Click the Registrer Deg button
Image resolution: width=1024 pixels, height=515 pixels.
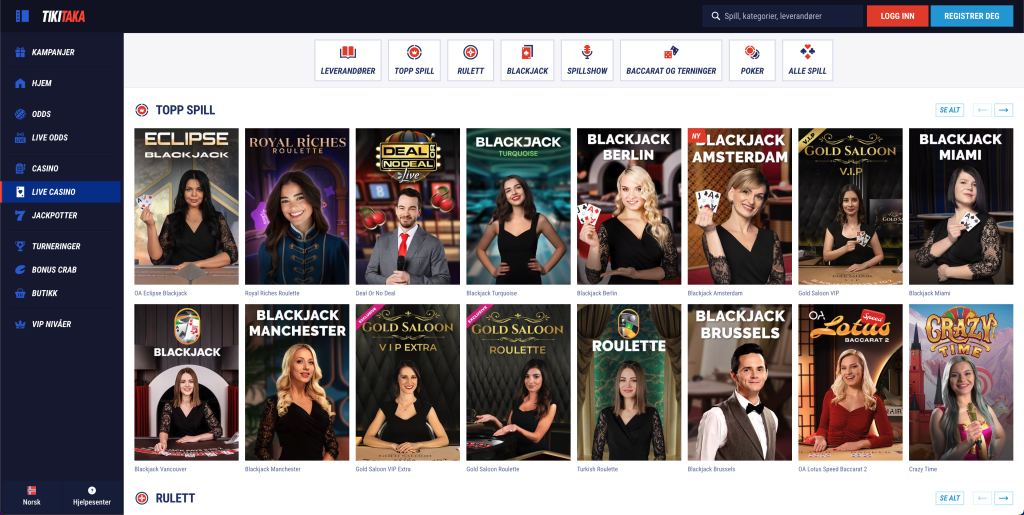[x=972, y=16]
